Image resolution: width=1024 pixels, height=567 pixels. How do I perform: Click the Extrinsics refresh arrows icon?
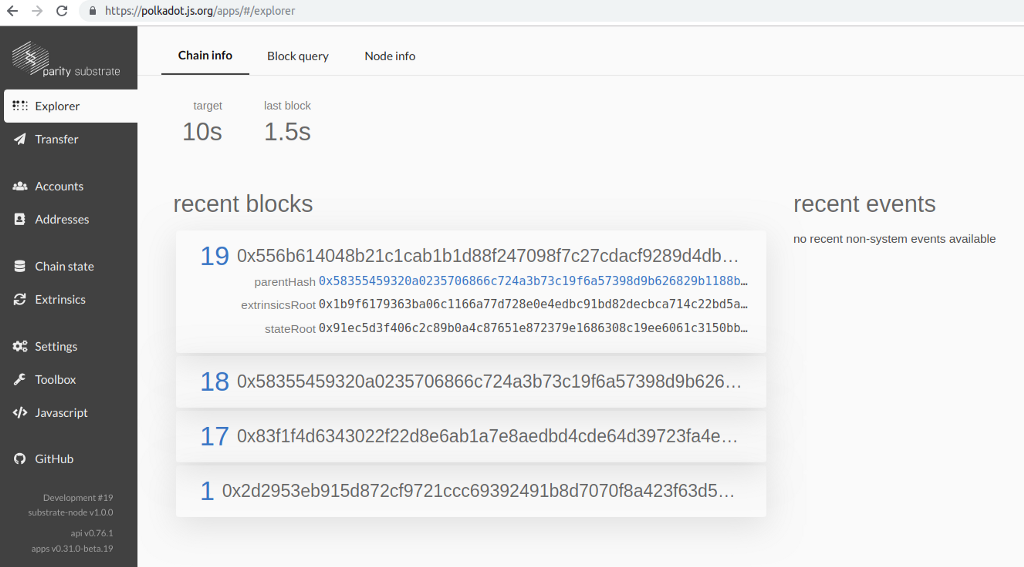click(x=20, y=299)
